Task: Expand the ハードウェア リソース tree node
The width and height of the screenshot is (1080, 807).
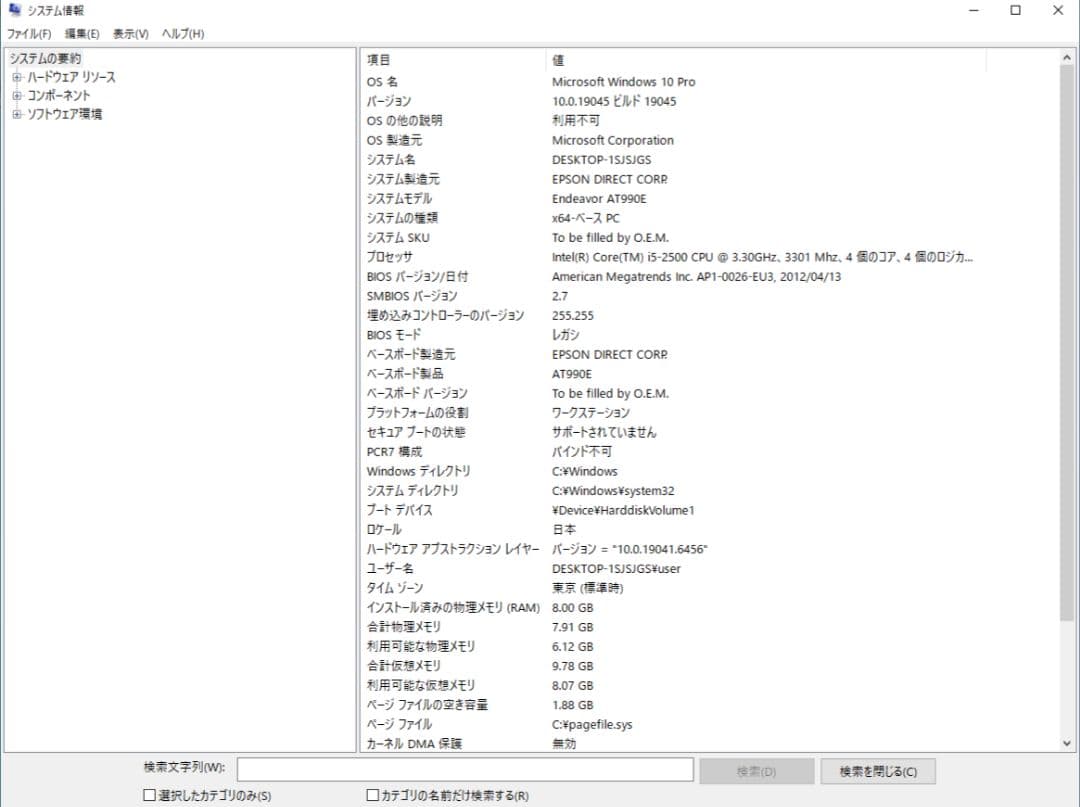Action: [17, 77]
